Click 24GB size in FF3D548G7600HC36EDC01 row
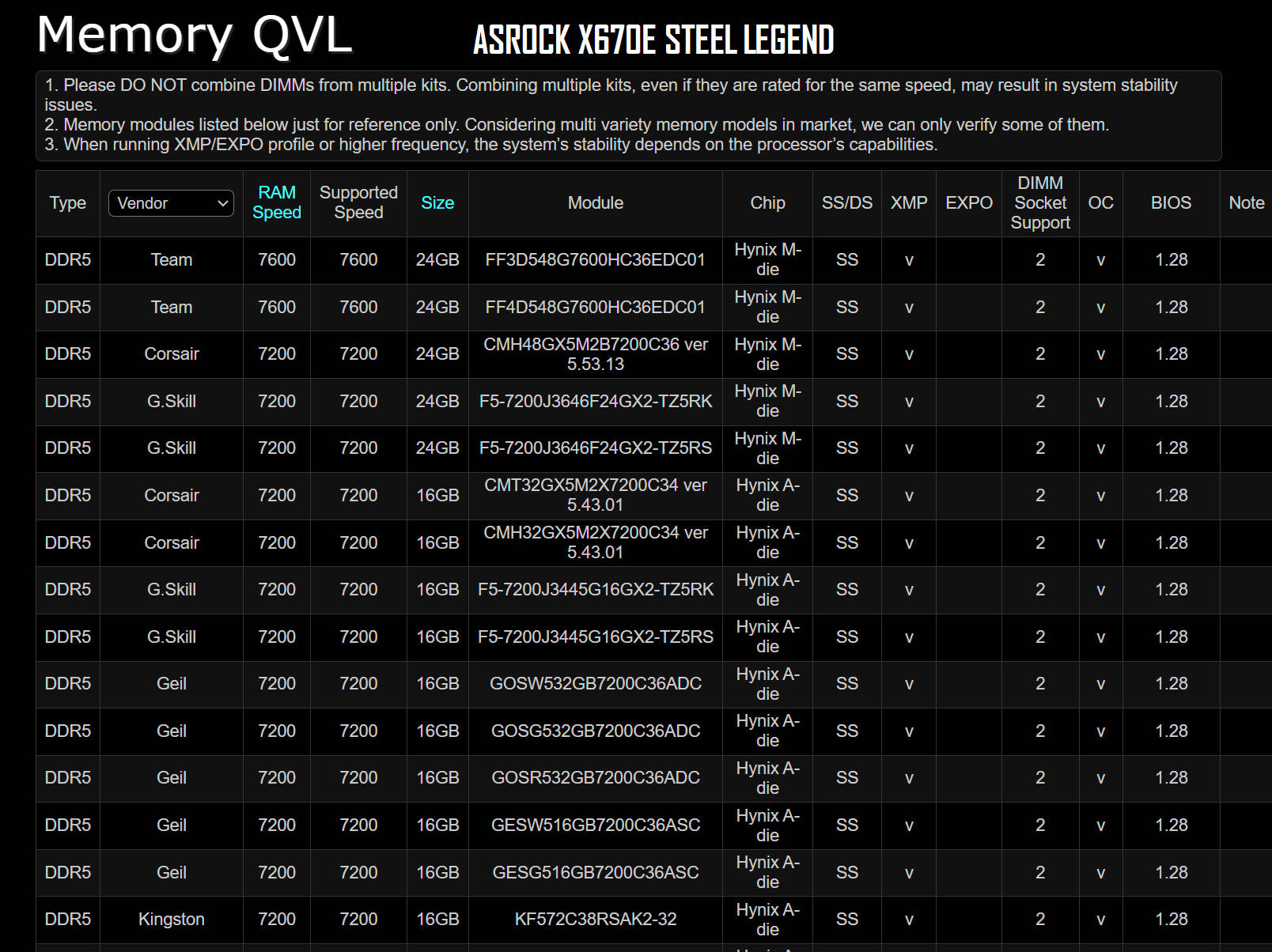Viewport: 1272px width, 952px height. [x=437, y=260]
